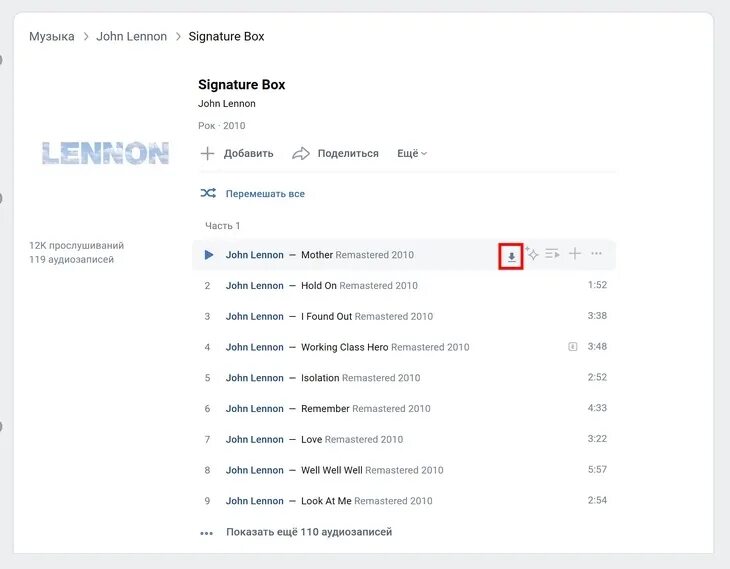Click duration 3:48 of Working Class Hero

(x=597, y=346)
